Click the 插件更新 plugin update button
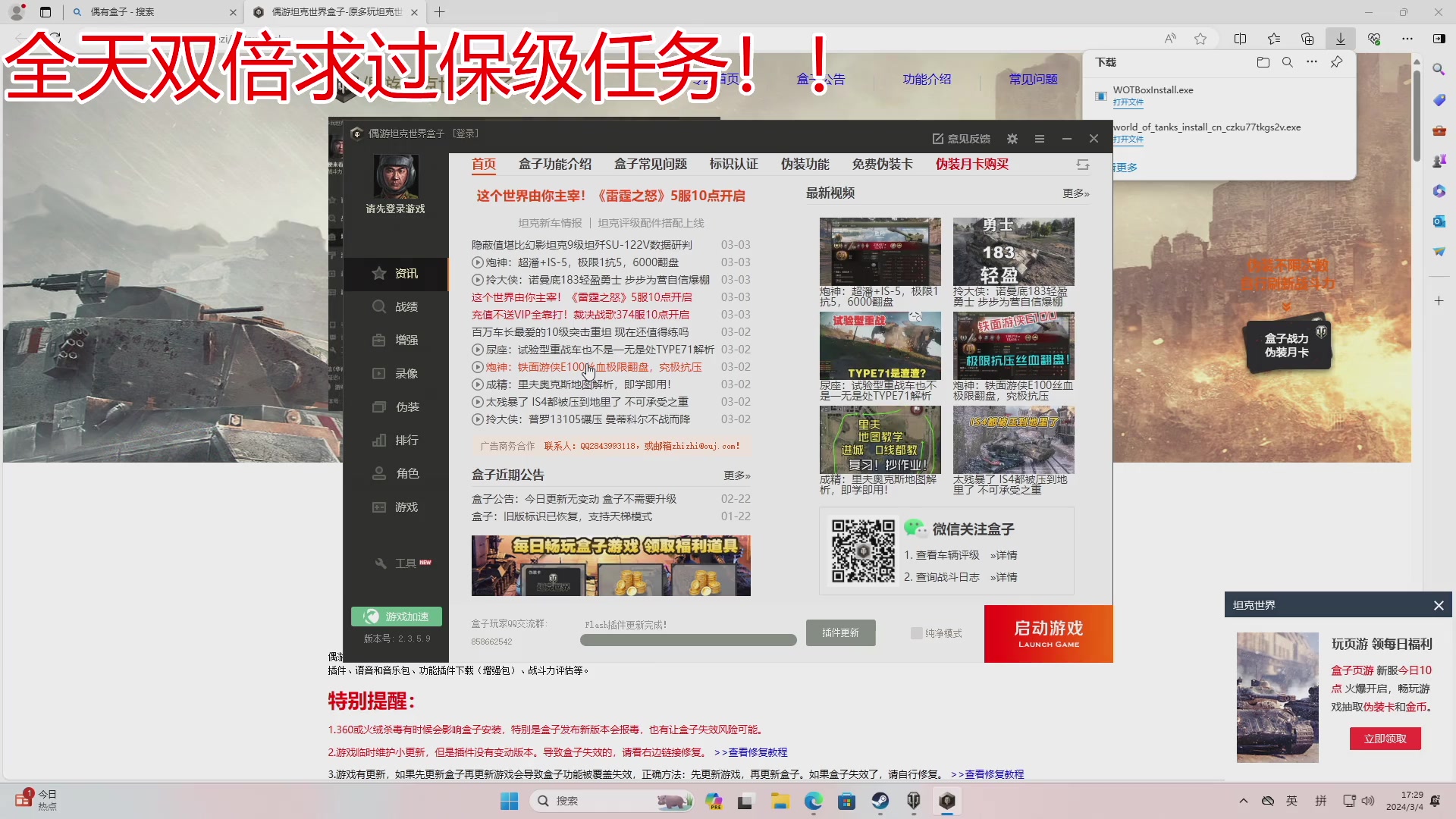Image resolution: width=1456 pixels, height=819 pixels. (x=841, y=633)
